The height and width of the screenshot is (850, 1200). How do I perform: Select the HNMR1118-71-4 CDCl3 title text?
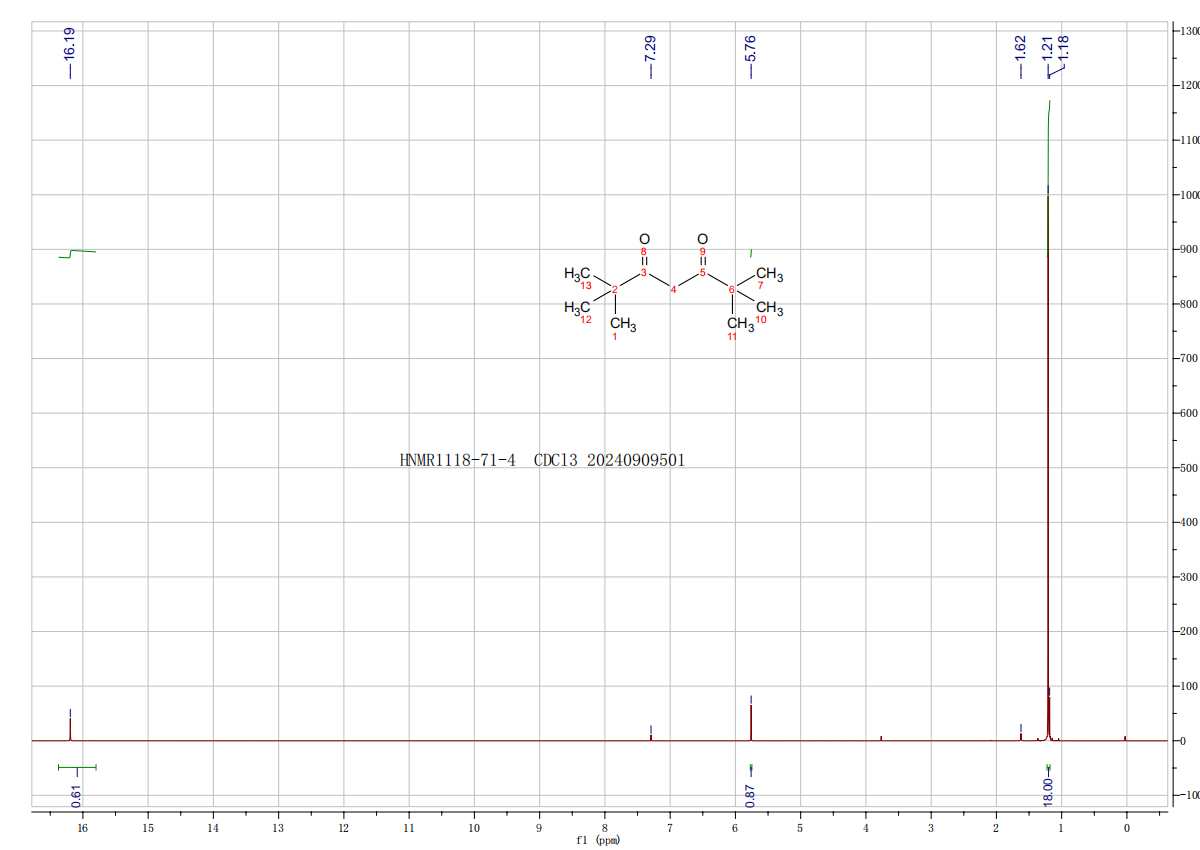coord(542,461)
